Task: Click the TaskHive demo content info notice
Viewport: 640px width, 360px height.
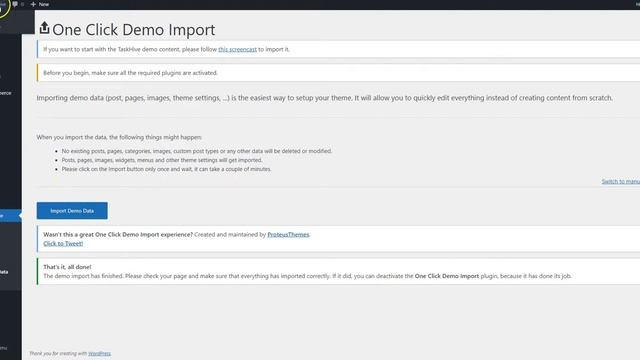Action: tap(338, 49)
